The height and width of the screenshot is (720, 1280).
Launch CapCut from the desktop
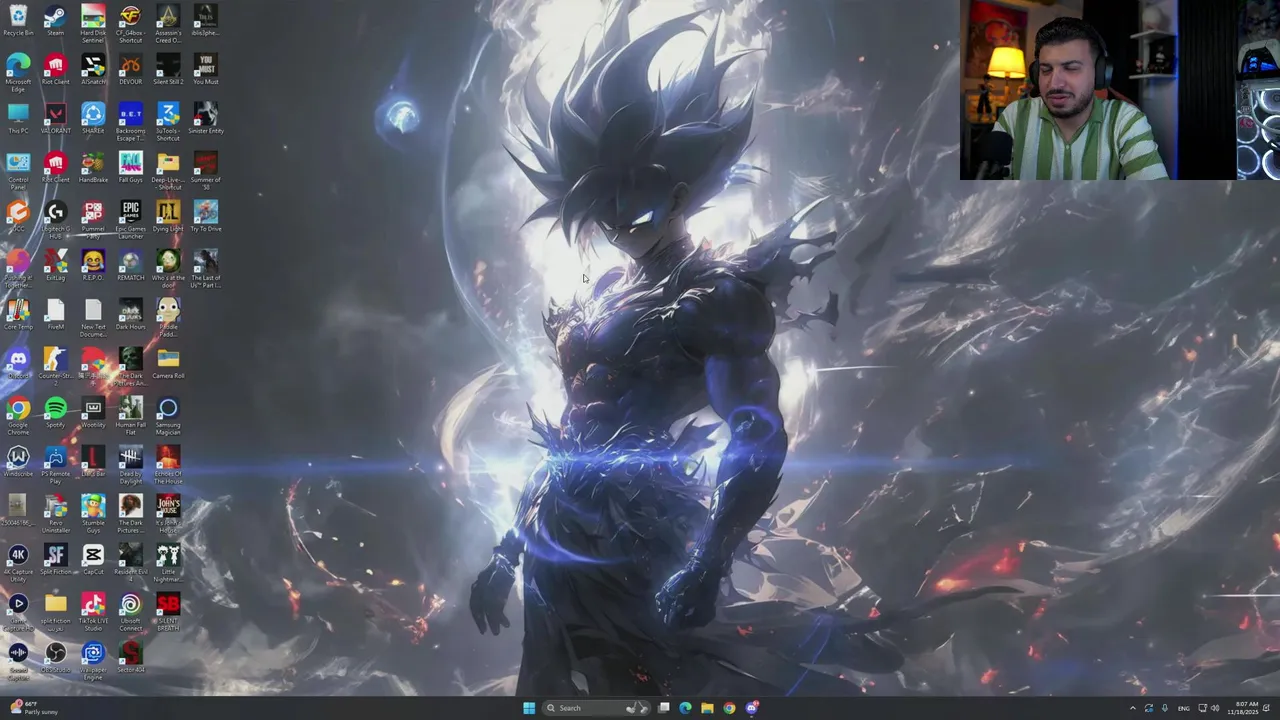[93, 559]
